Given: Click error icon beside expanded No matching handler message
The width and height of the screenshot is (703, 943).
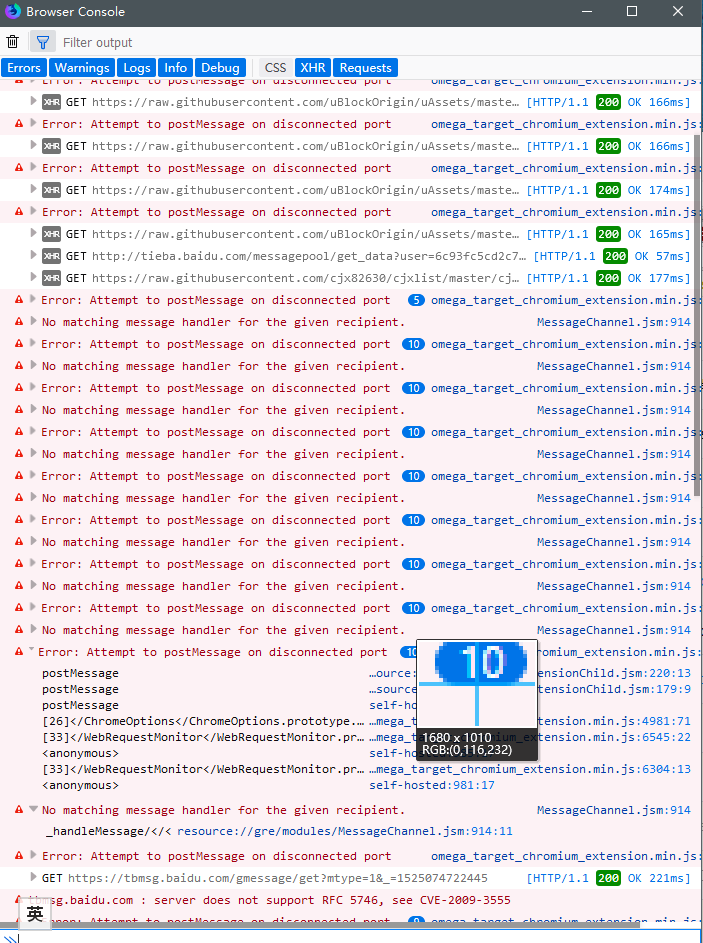Looking at the screenshot, I should pyautogui.click(x=19, y=809).
